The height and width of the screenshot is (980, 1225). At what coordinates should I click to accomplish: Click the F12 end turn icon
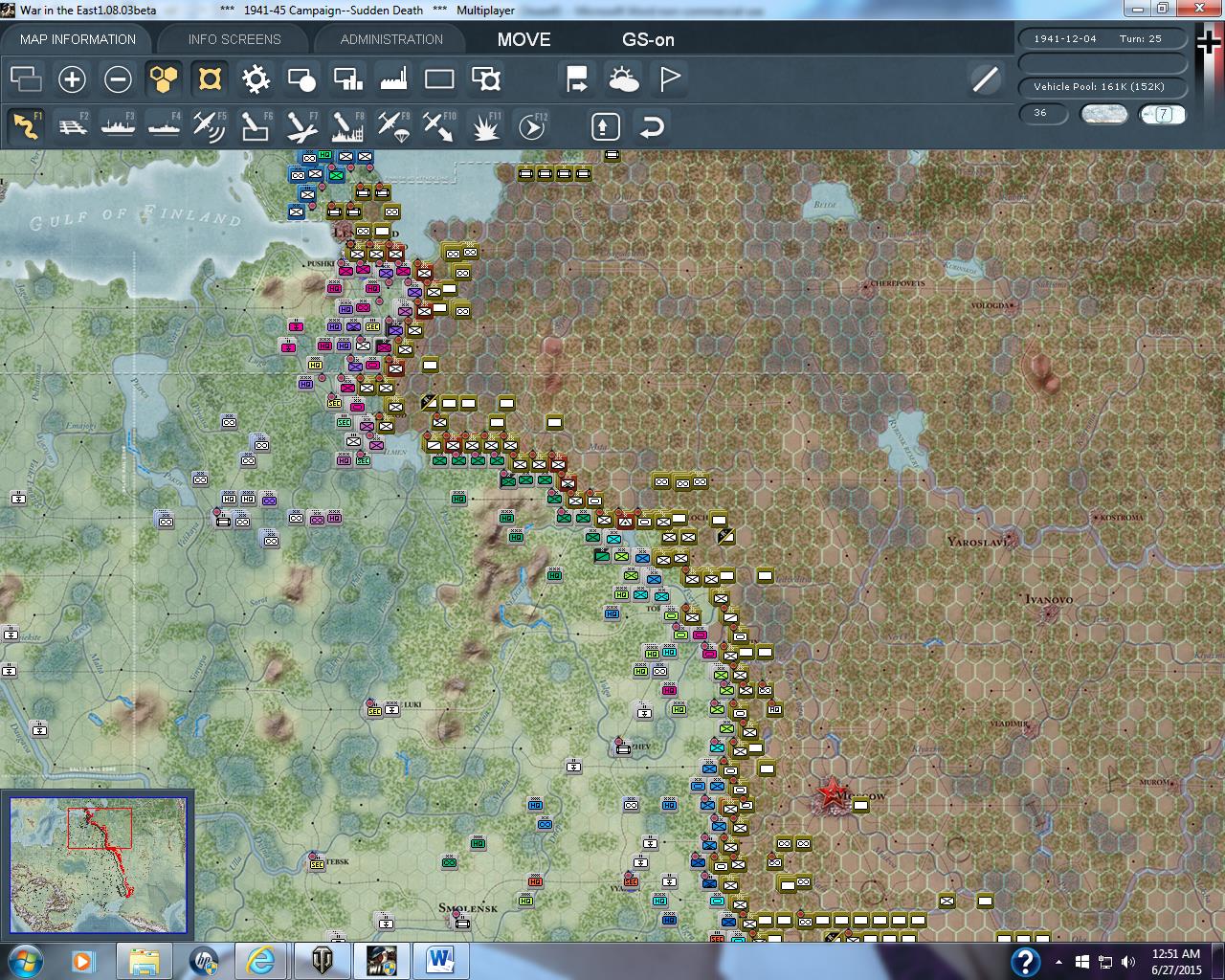[532, 126]
